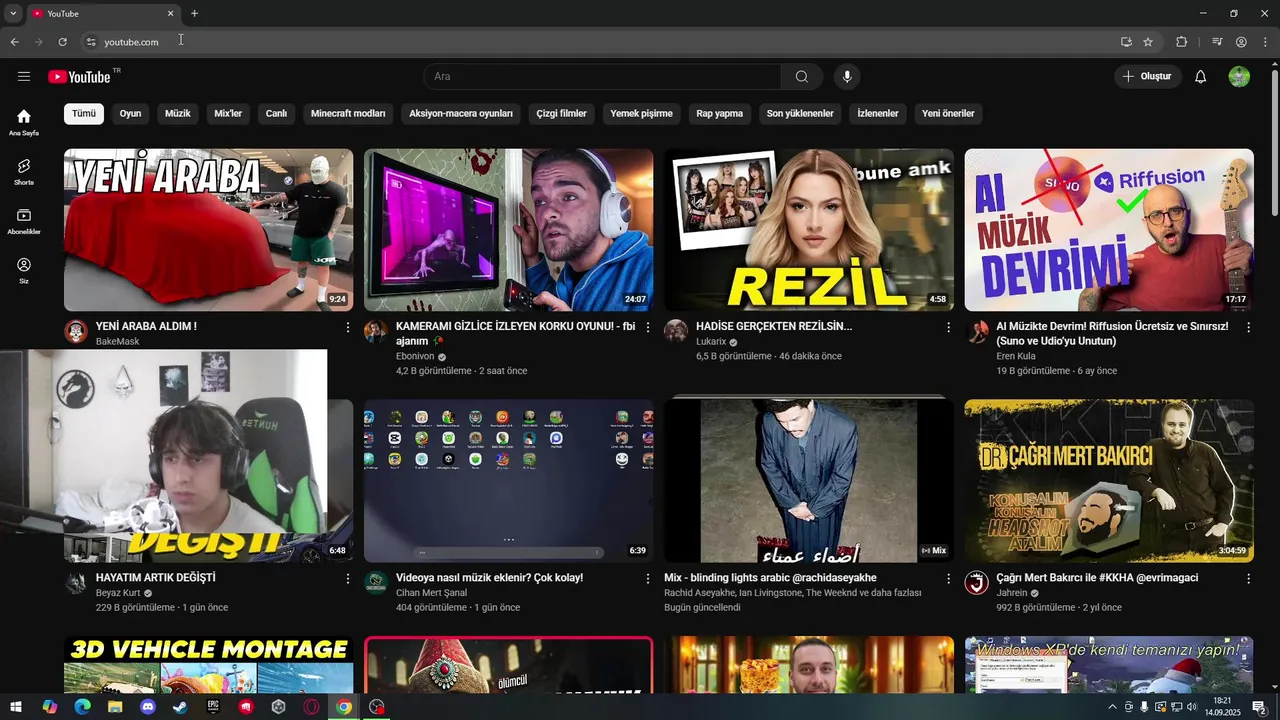Select the Canlı filter chip
This screenshot has height=720, width=1280.
click(276, 114)
